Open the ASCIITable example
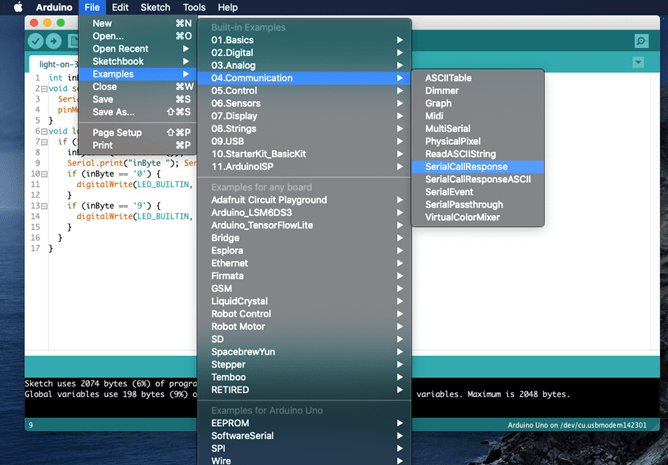Image resolution: width=668 pixels, height=465 pixels. click(478, 78)
